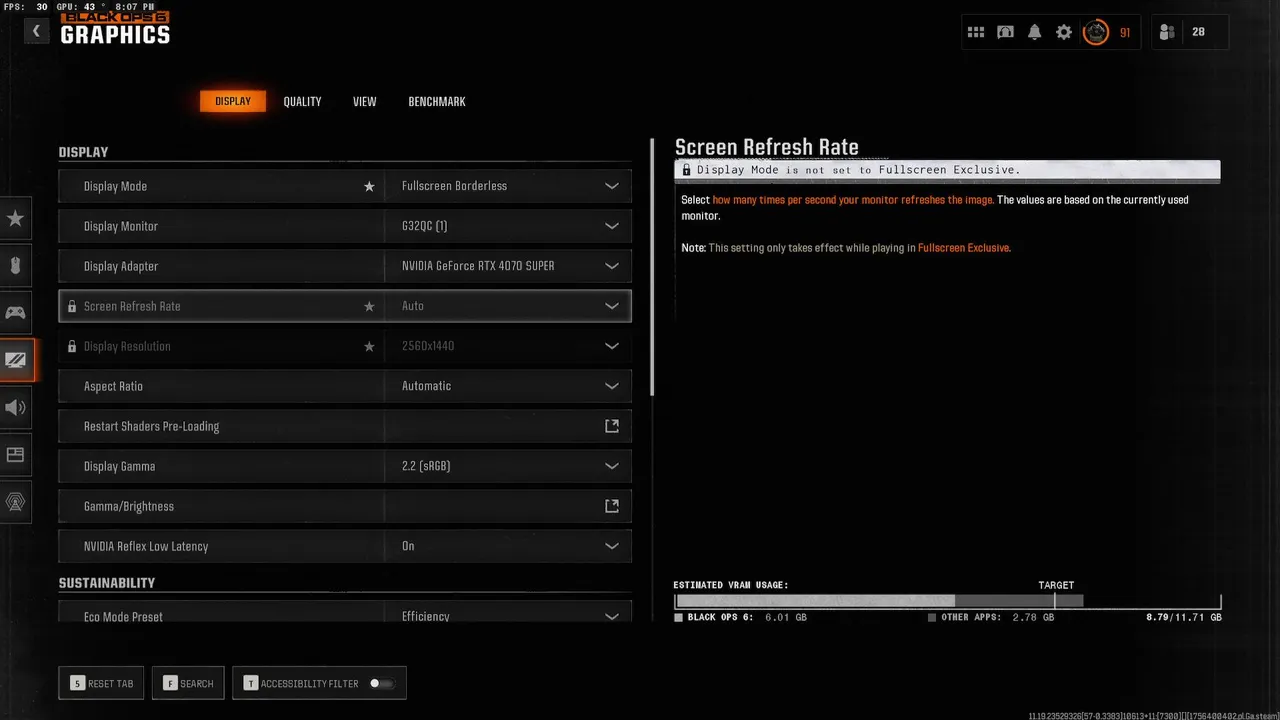Click Gamma/Brightness label
Image resolution: width=1280 pixels, height=720 pixels.
[129, 506]
